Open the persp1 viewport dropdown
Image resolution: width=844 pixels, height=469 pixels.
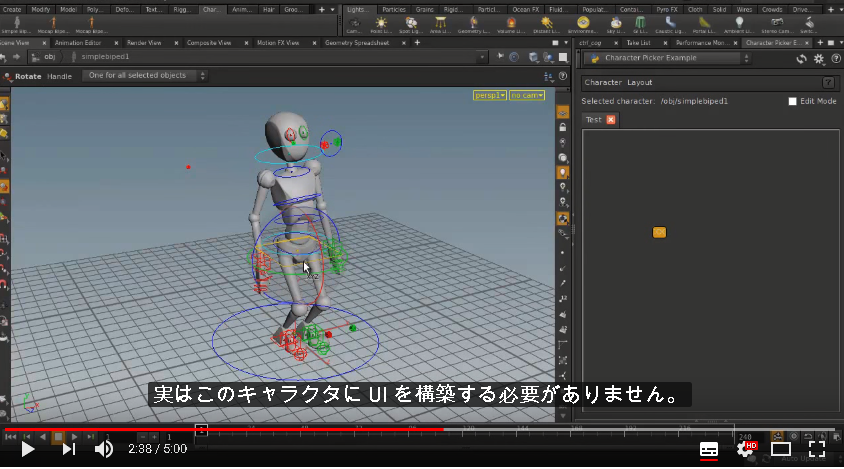coord(490,95)
